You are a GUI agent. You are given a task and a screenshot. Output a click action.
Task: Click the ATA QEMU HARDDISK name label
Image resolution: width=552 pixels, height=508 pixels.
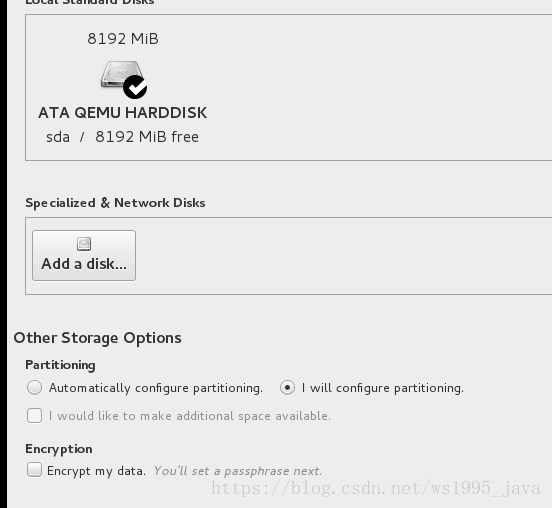pos(123,113)
